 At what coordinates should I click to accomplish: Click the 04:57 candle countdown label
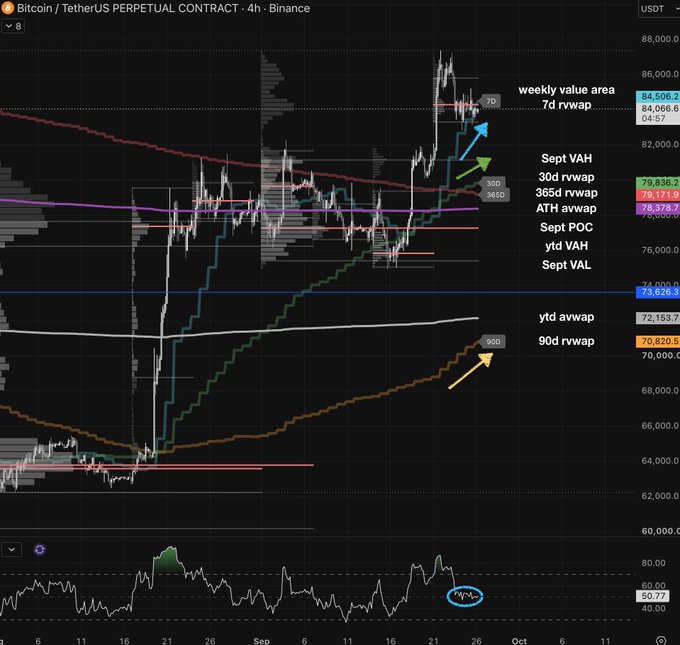(x=653, y=118)
